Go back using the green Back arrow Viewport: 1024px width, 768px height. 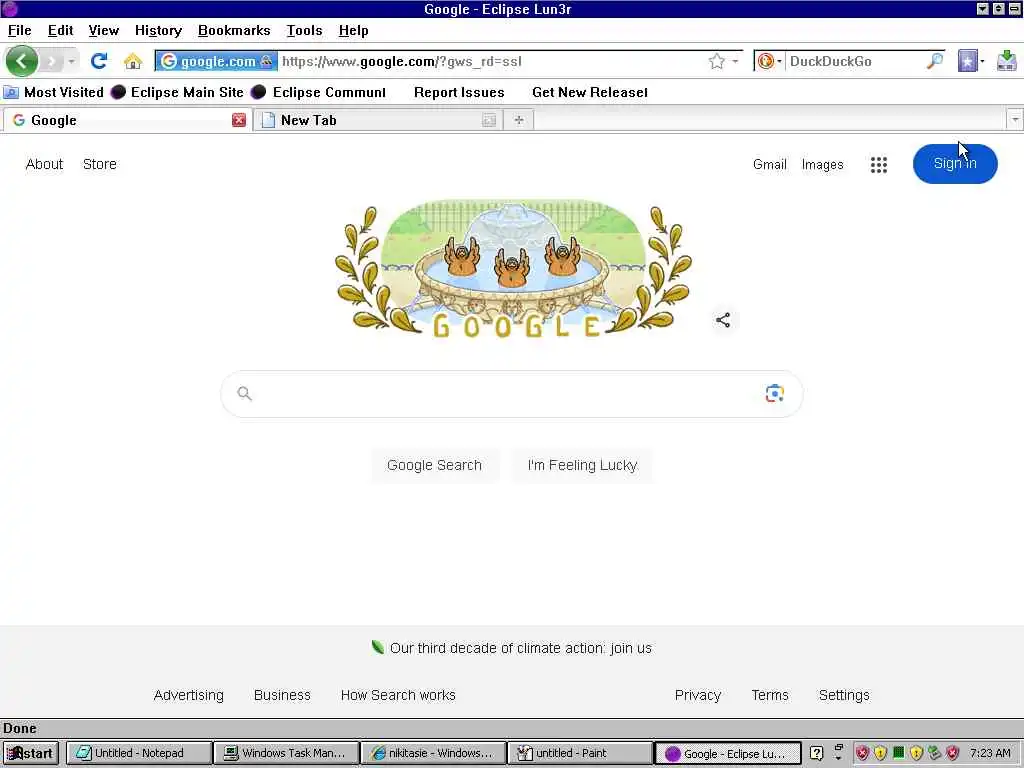click(22, 61)
